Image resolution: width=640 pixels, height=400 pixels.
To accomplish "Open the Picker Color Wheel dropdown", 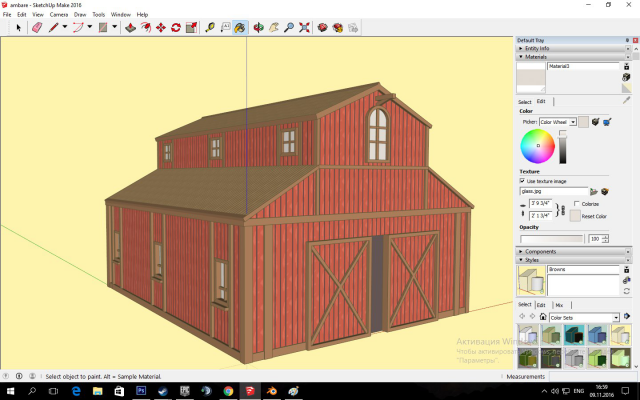I will (x=573, y=122).
